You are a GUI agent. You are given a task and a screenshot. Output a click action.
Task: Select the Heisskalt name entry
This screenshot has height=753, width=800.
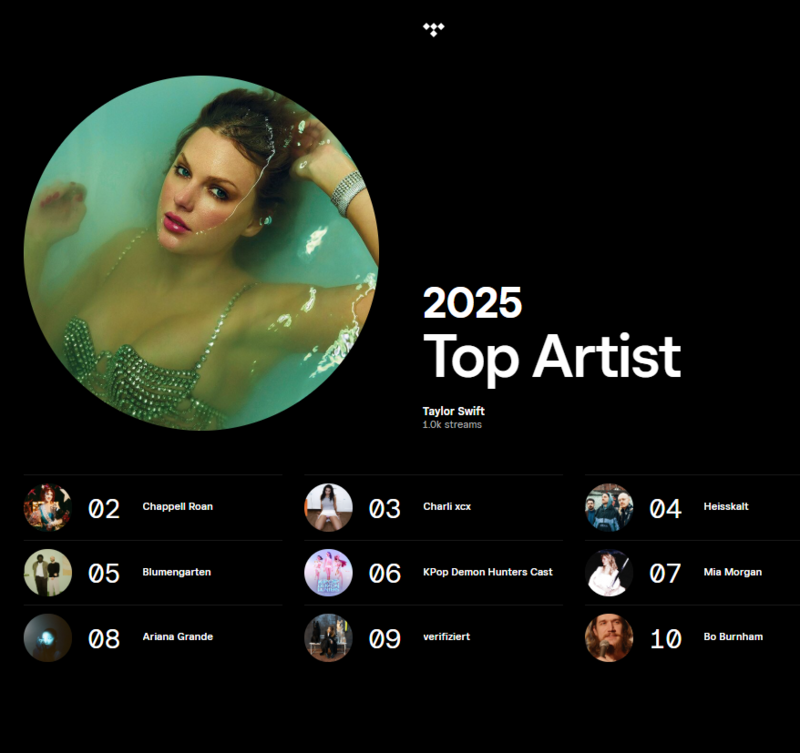[x=727, y=507]
